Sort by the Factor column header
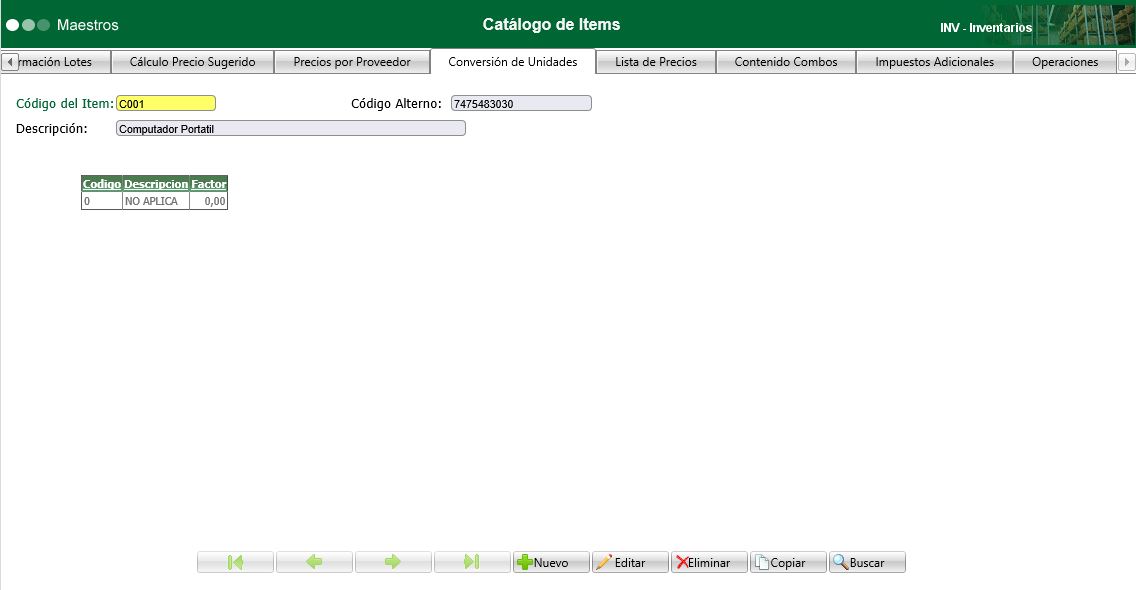 pyautogui.click(x=208, y=183)
